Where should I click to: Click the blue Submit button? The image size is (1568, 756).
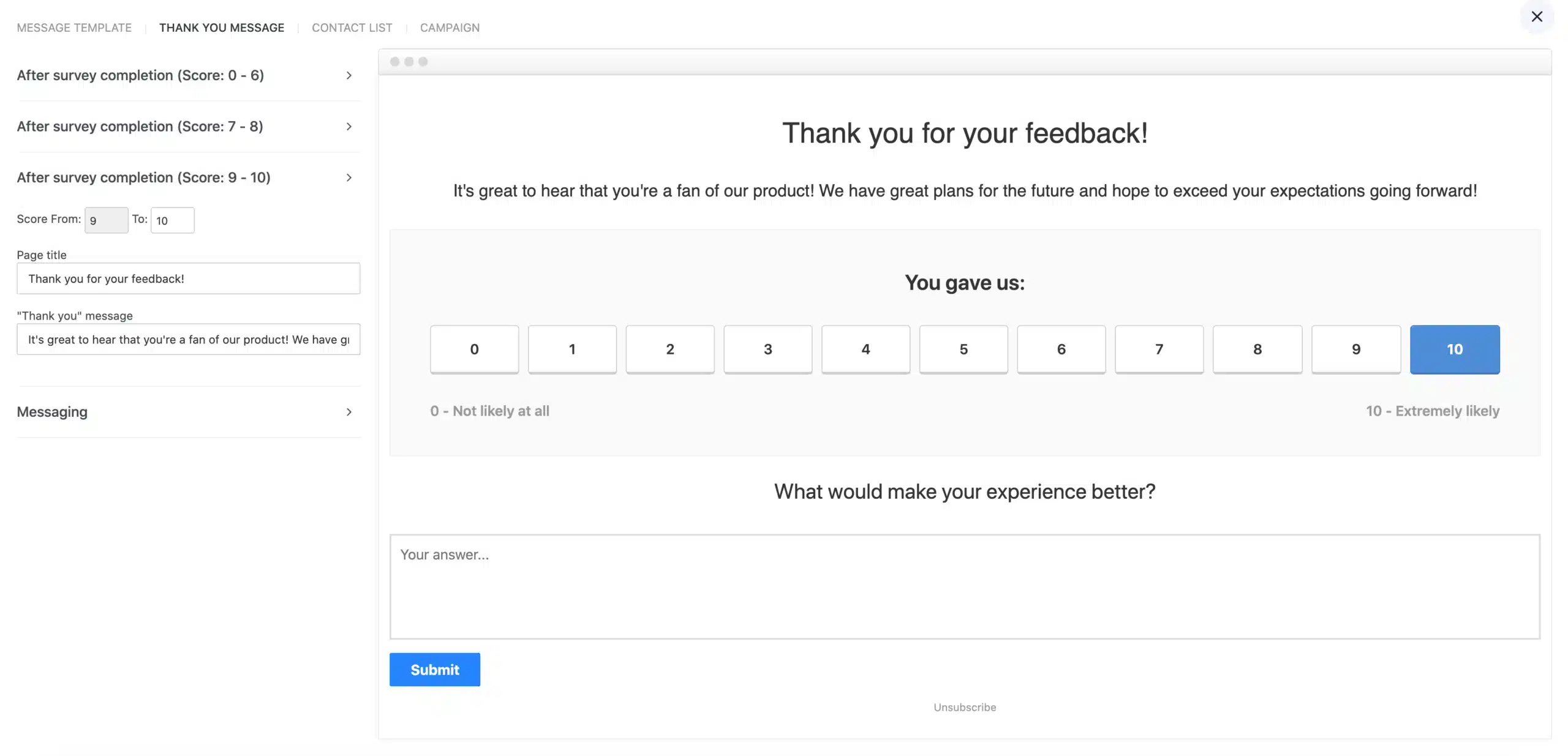point(435,670)
